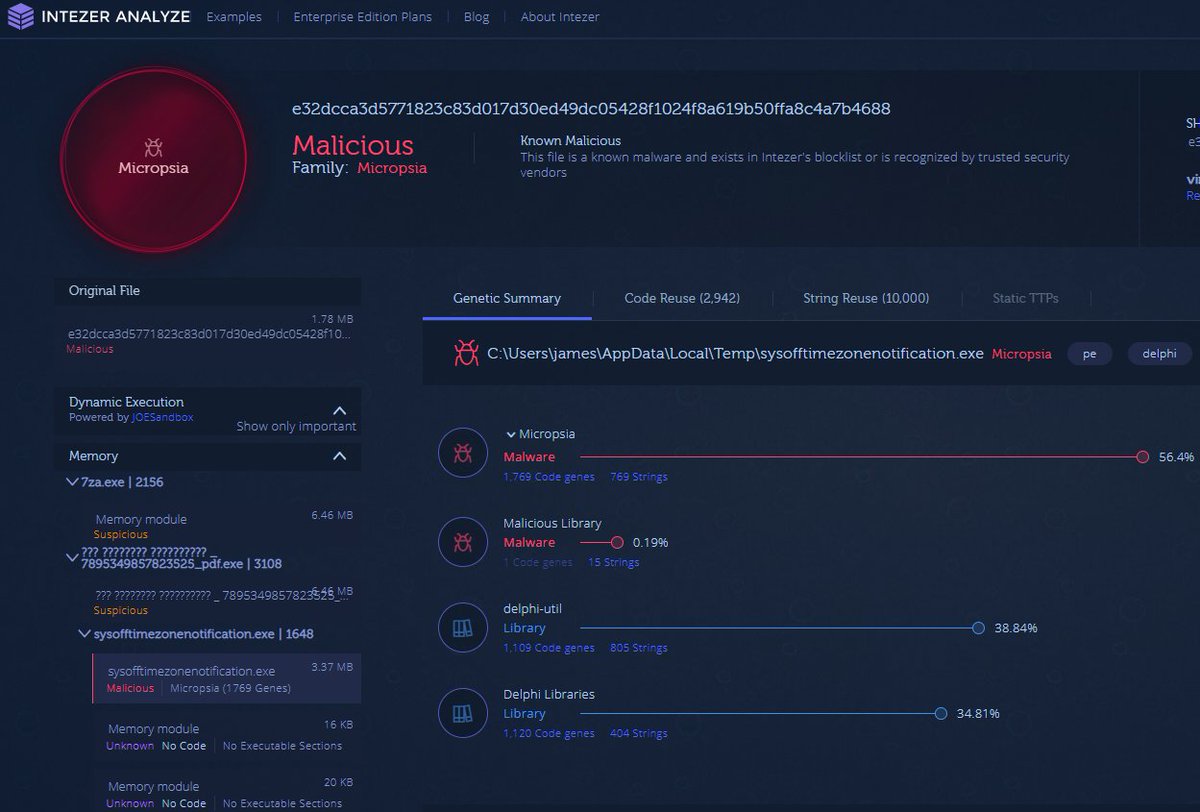Viewport: 1200px width, 812px height.
Task: Collapse the sysofftimezonenotification.exe | 1648 process tree
Action: (x=85, y=634)
